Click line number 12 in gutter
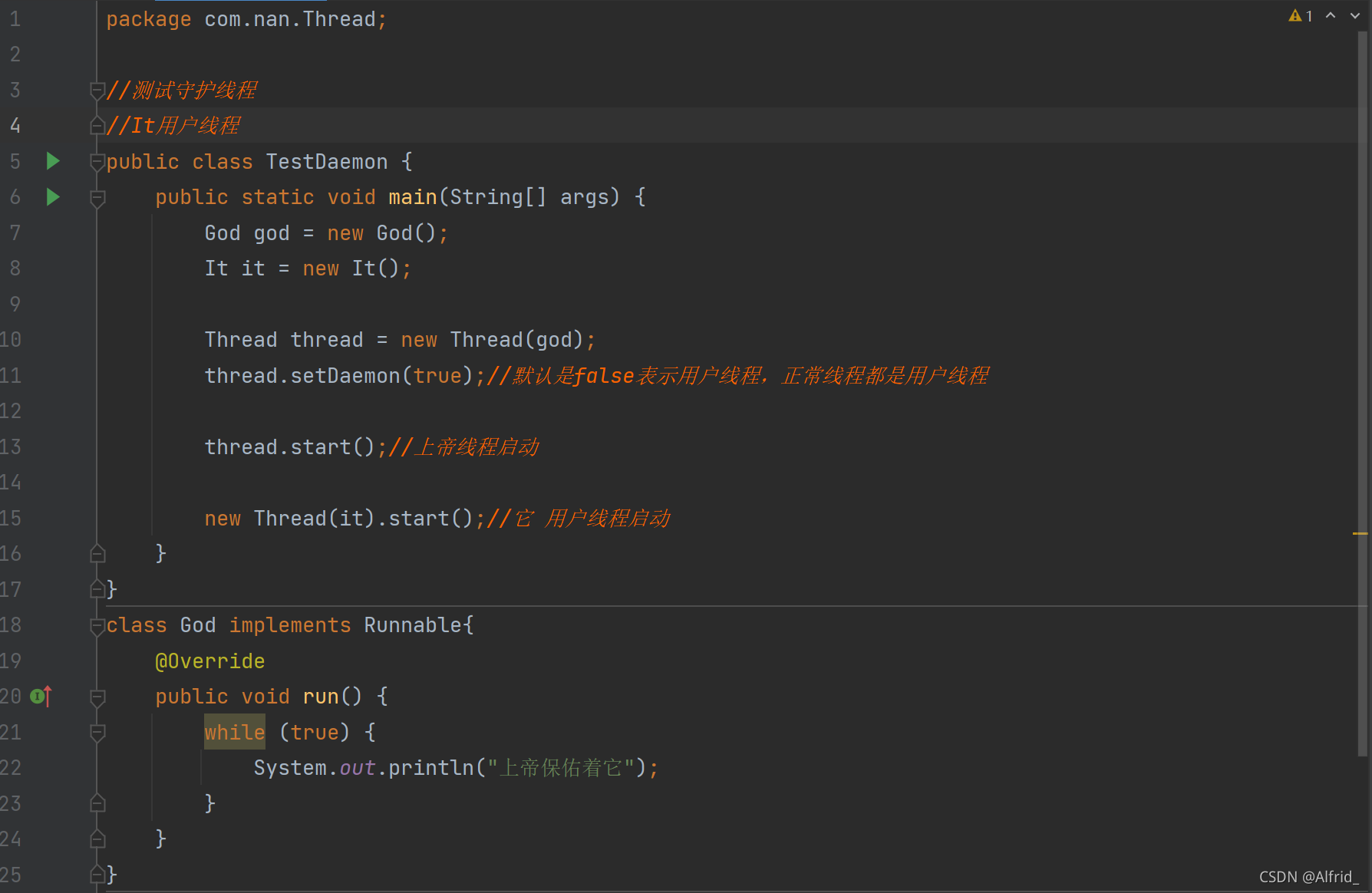Image resolution: width=1372 pixels, height=893 pixels. click(11, 411)
